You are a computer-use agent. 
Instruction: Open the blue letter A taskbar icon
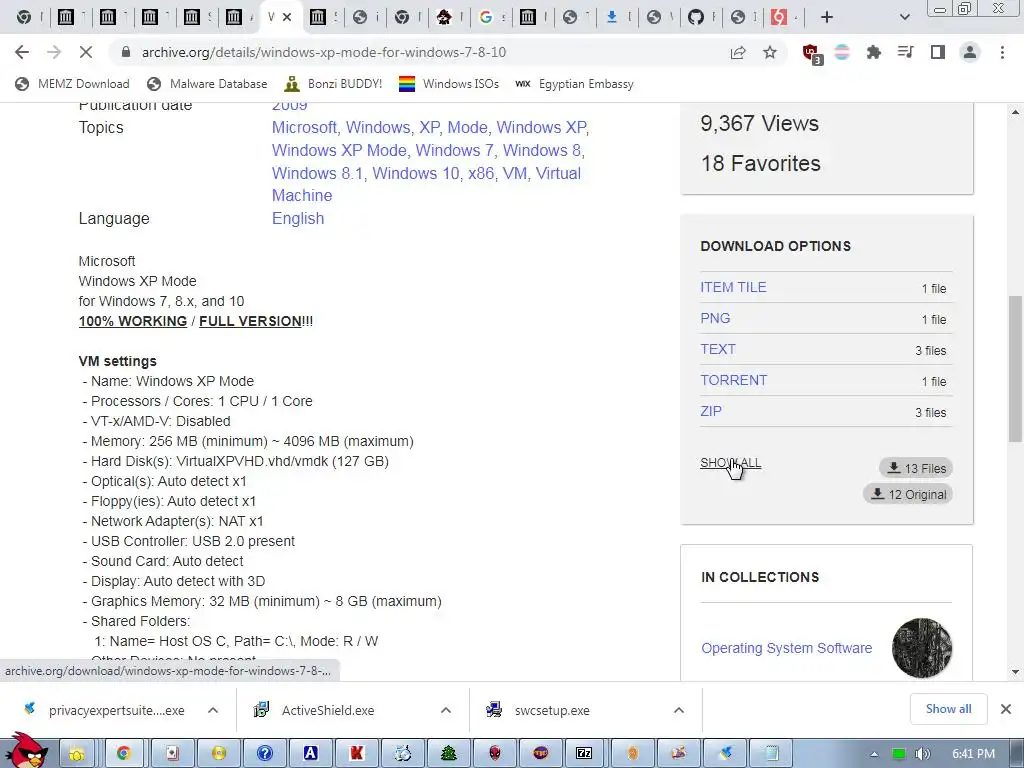pos(311,754)
